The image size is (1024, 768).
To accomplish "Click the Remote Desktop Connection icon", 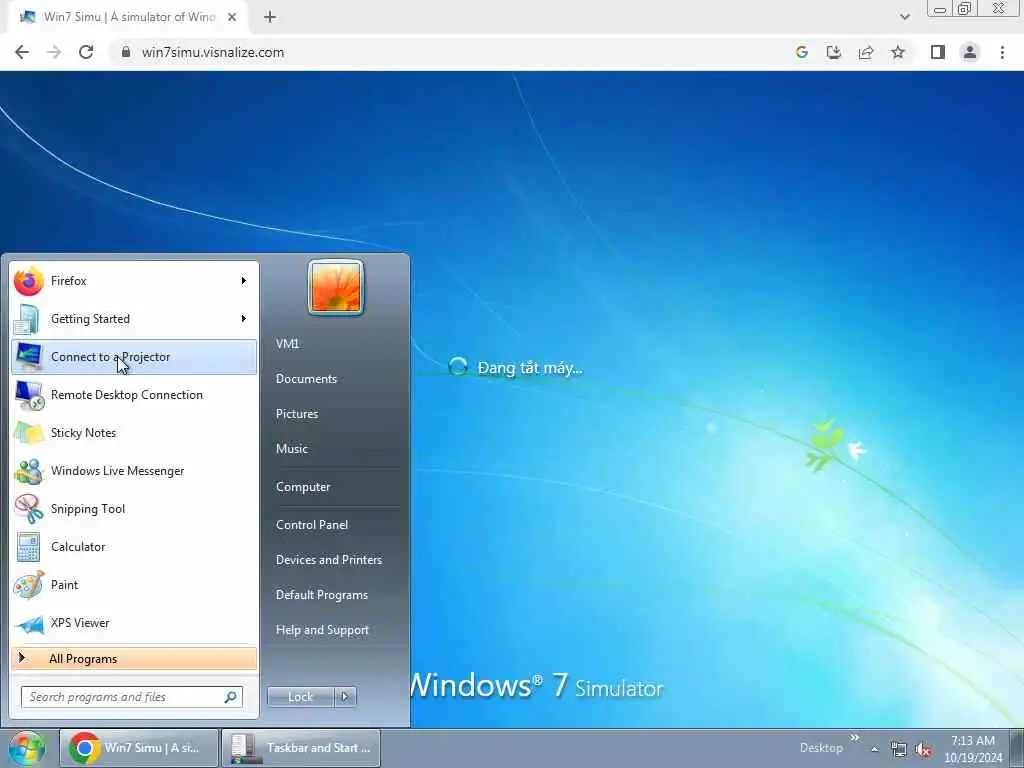I will click(29, 395).
